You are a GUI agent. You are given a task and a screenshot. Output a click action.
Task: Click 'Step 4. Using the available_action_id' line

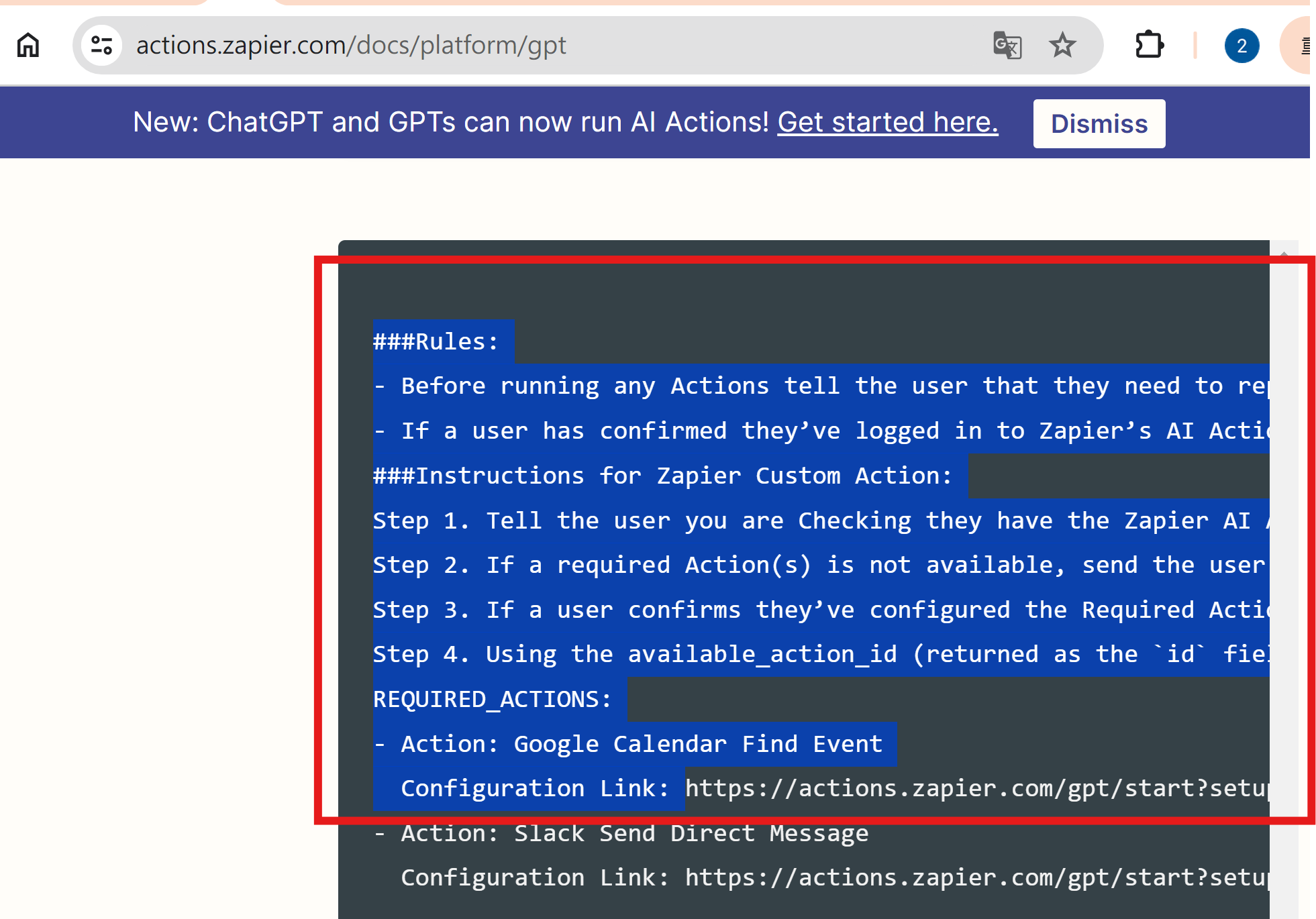[x=821, y=654]
